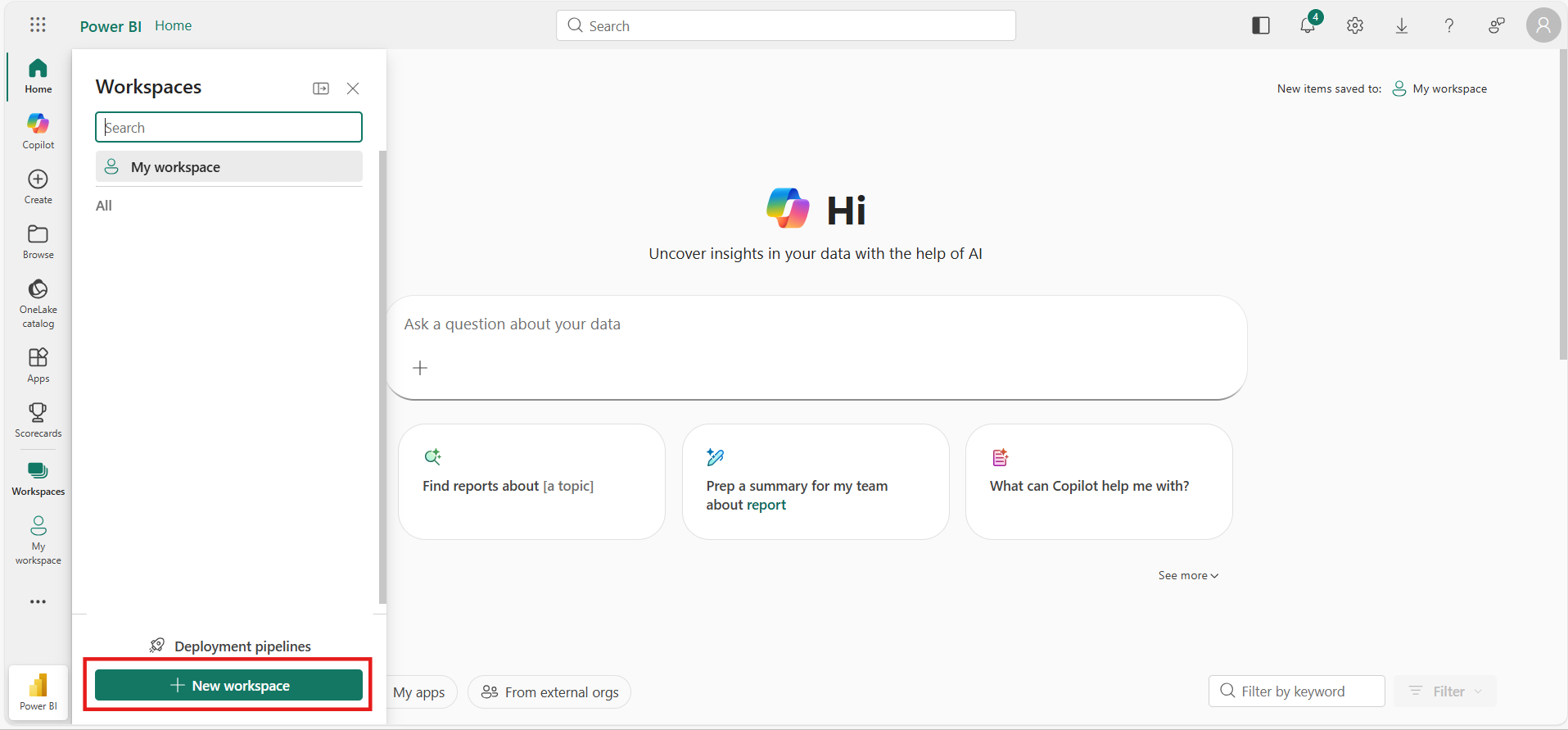The image size is (1568, 730).
Task: Select My workspace in the Workspaces list
Action: point(228,166)
